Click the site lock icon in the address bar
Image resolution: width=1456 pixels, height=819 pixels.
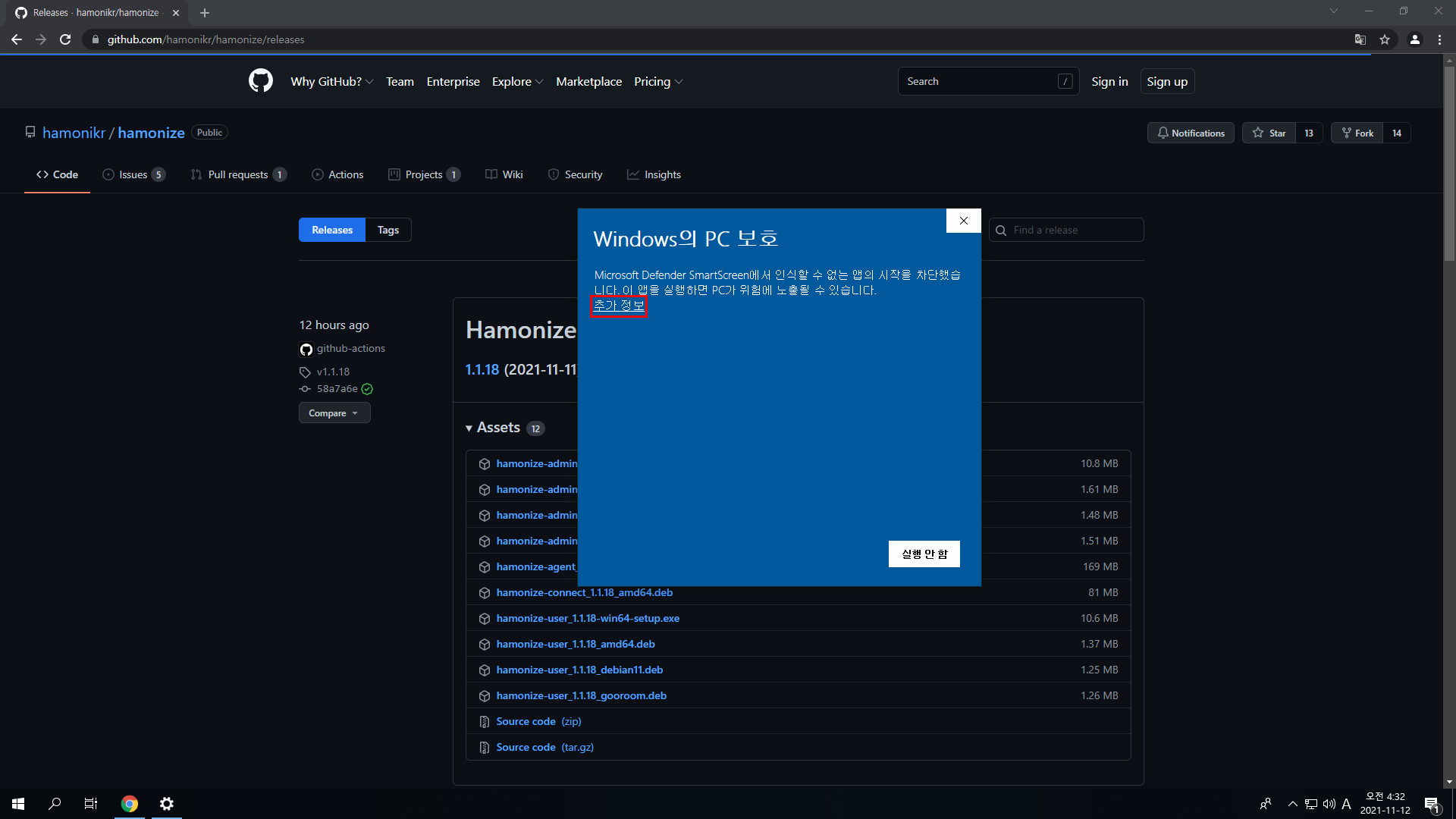95,39
